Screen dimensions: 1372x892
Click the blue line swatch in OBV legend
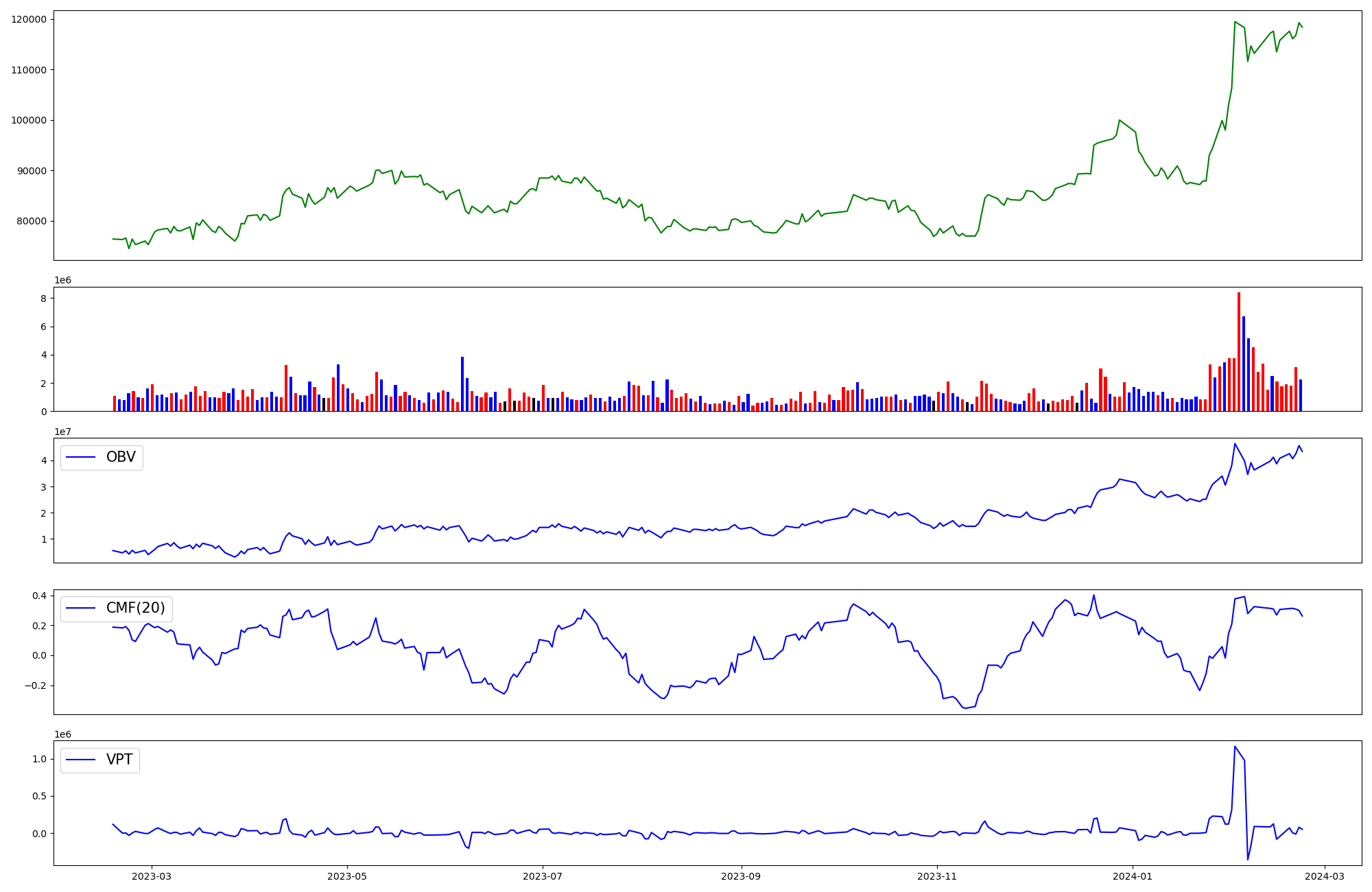(x=80, y=458)
